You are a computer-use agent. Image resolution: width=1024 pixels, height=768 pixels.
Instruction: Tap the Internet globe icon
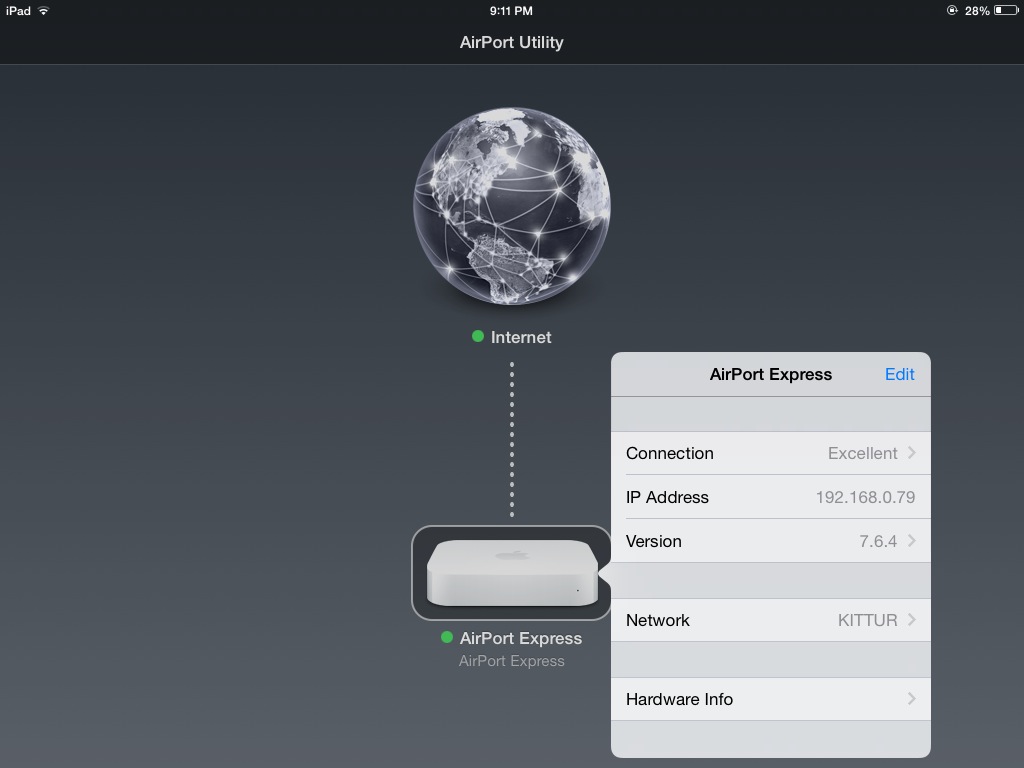511,207
